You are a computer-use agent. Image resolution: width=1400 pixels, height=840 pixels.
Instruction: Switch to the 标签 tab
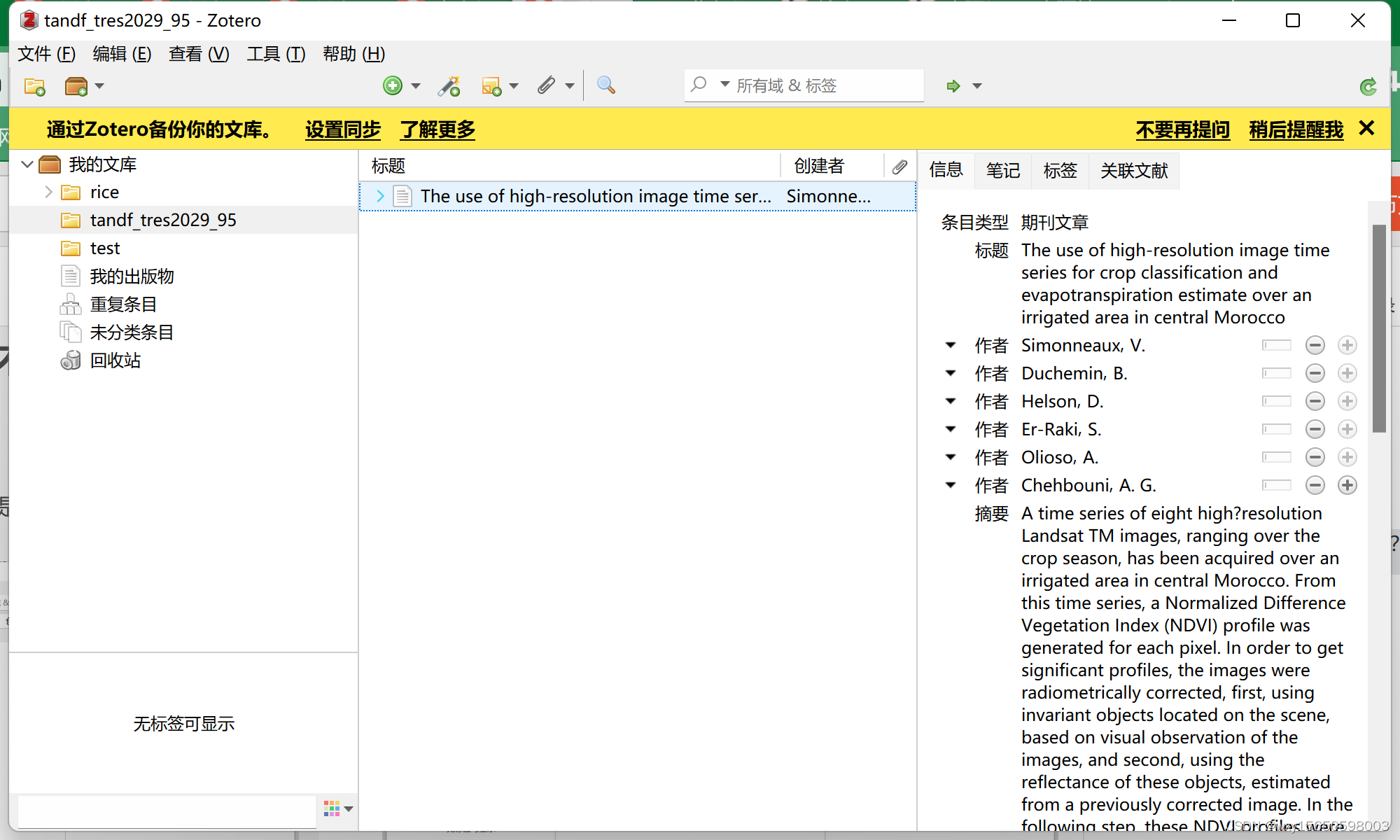tap(1060, 170)
